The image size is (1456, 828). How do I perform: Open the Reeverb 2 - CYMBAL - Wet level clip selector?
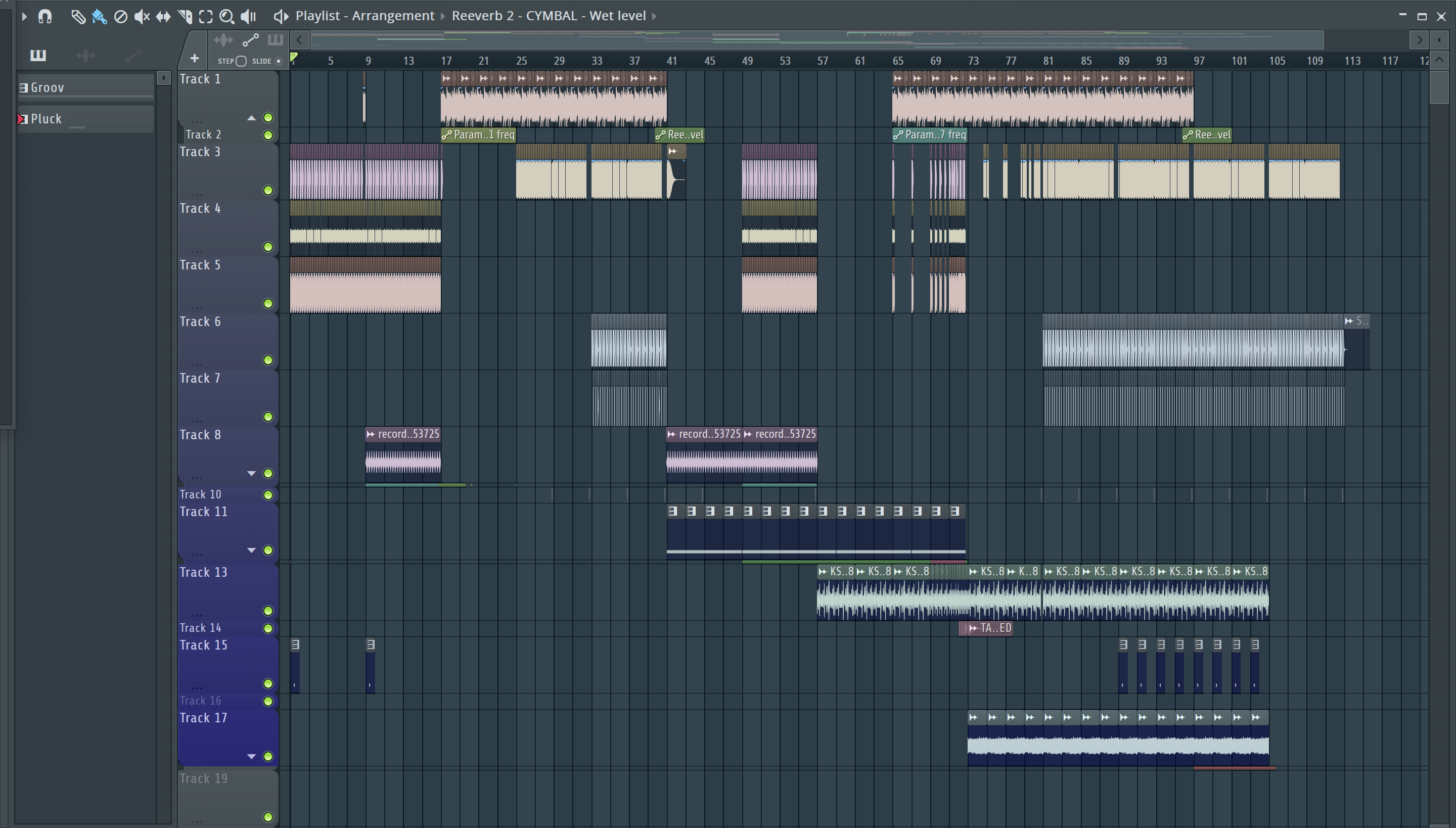click(548, 16)
